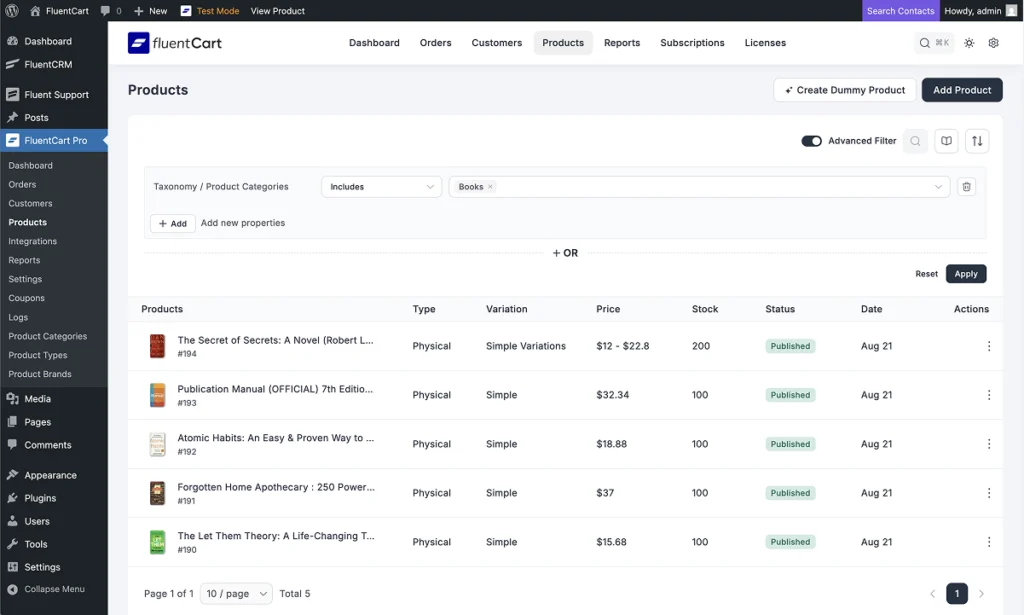
Task: Add an OR filter group
Action: (565, 253)
